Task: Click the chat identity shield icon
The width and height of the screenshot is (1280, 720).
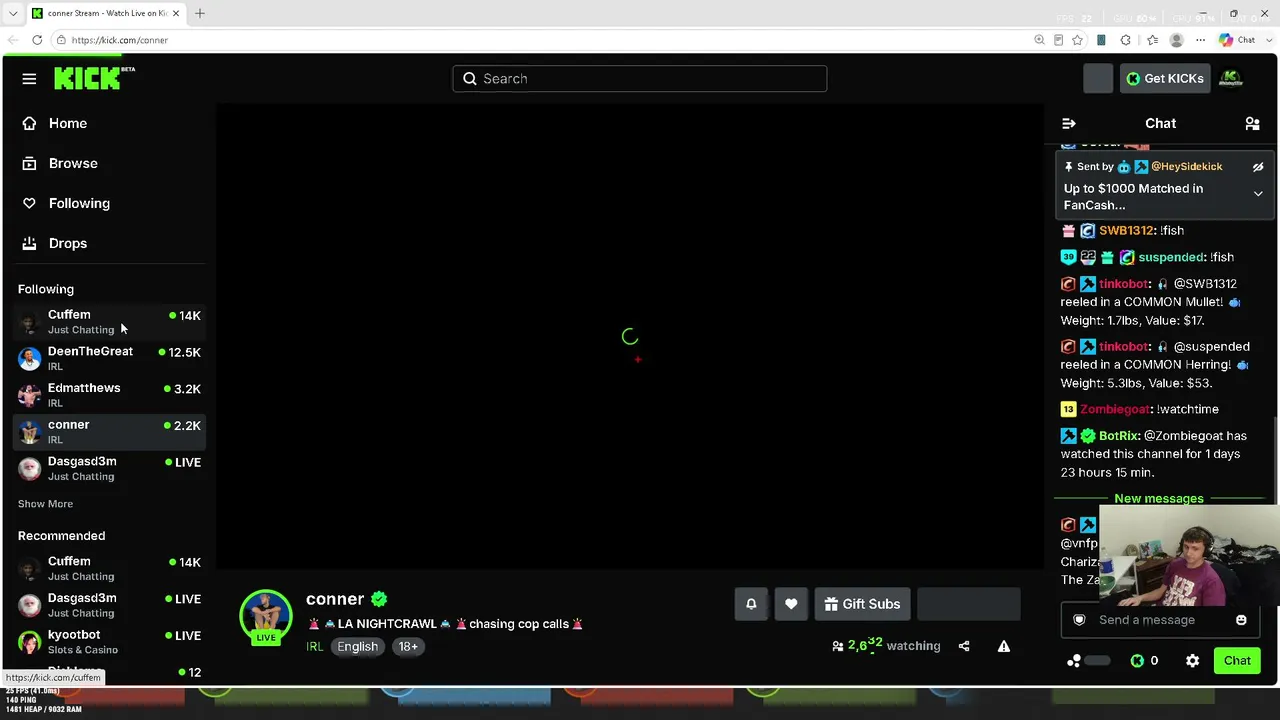Action: point(1079,620)
